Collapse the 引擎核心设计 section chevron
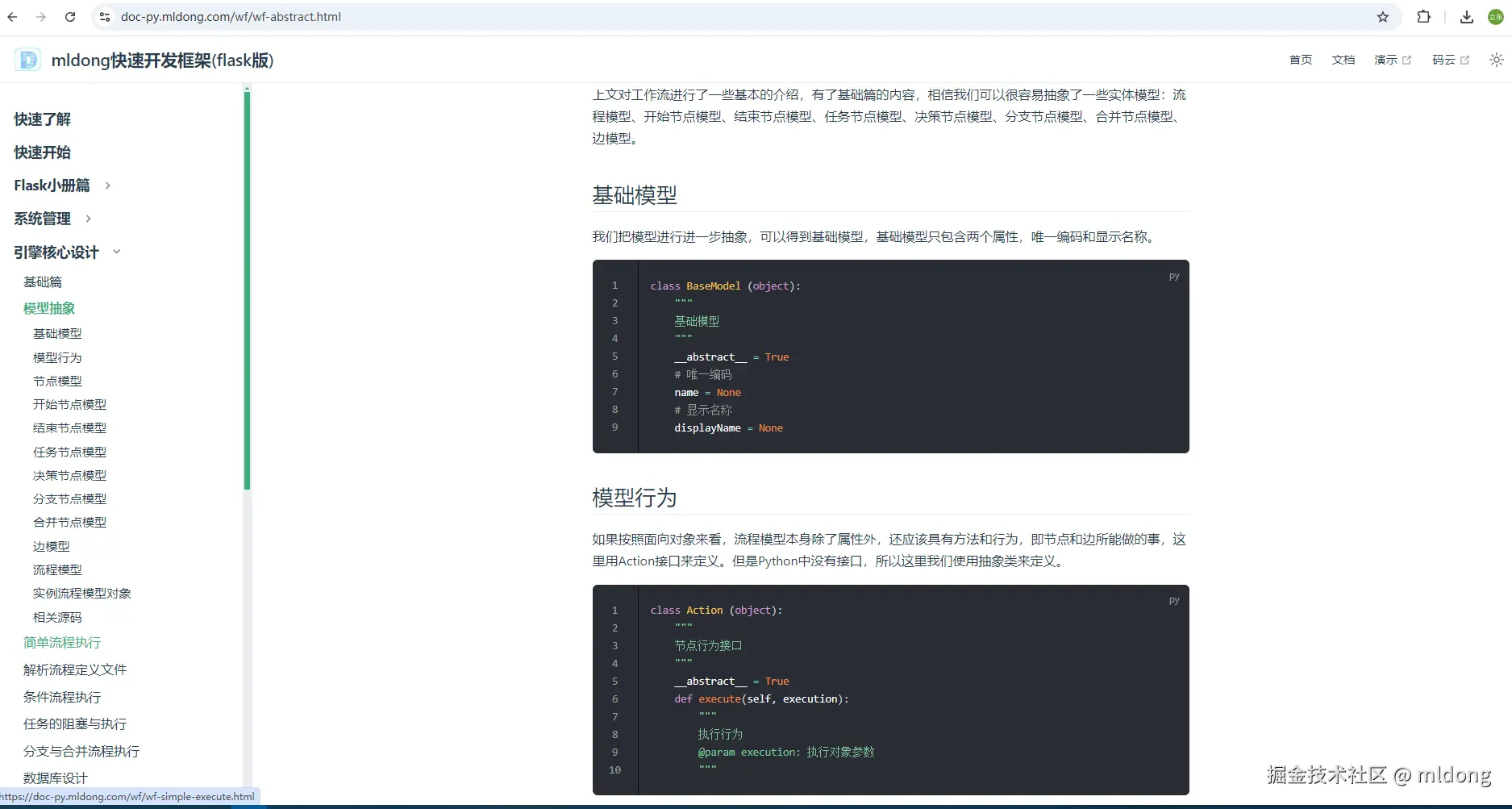1512x809 pixels. point(116,252)
